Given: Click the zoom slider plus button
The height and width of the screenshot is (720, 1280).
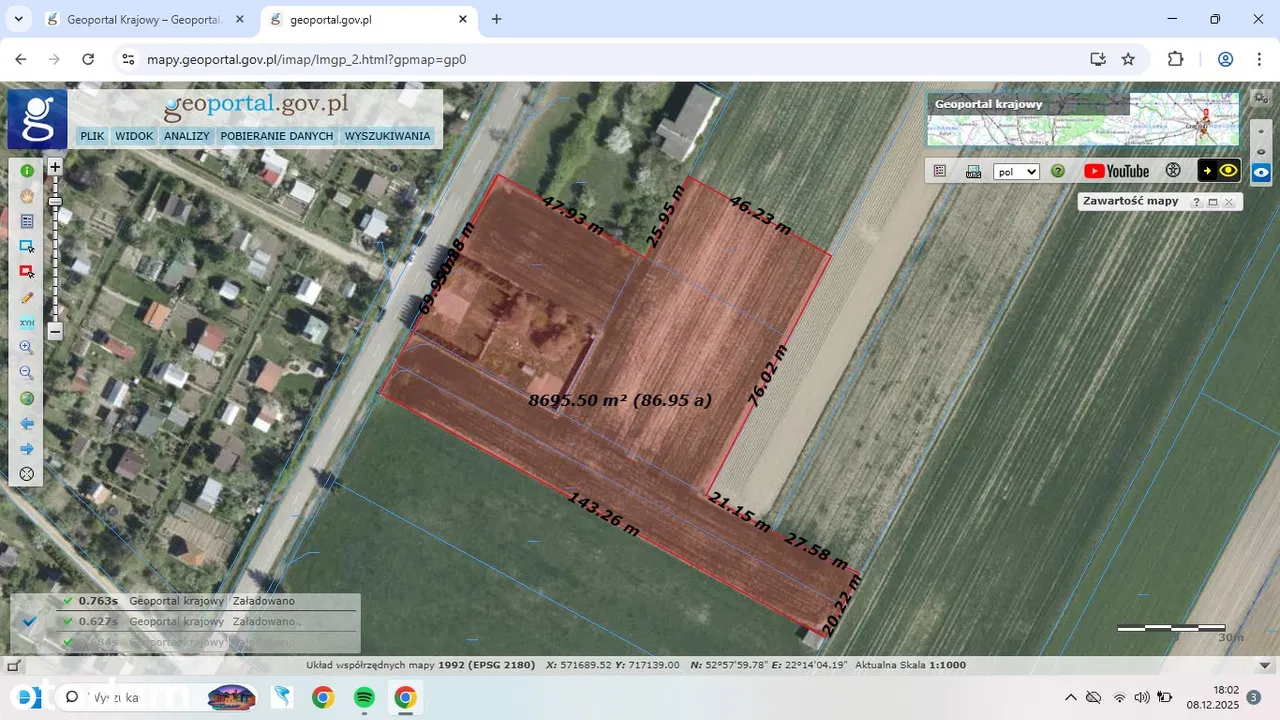Looking at the screenshot, I should [x=55, y=167].
